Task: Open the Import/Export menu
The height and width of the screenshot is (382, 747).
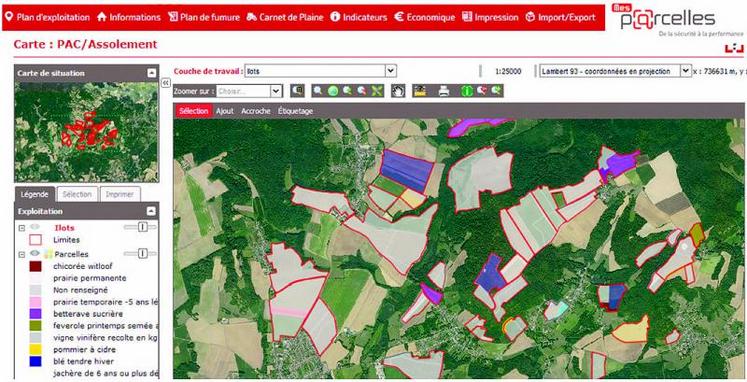Action: [560, 17]
